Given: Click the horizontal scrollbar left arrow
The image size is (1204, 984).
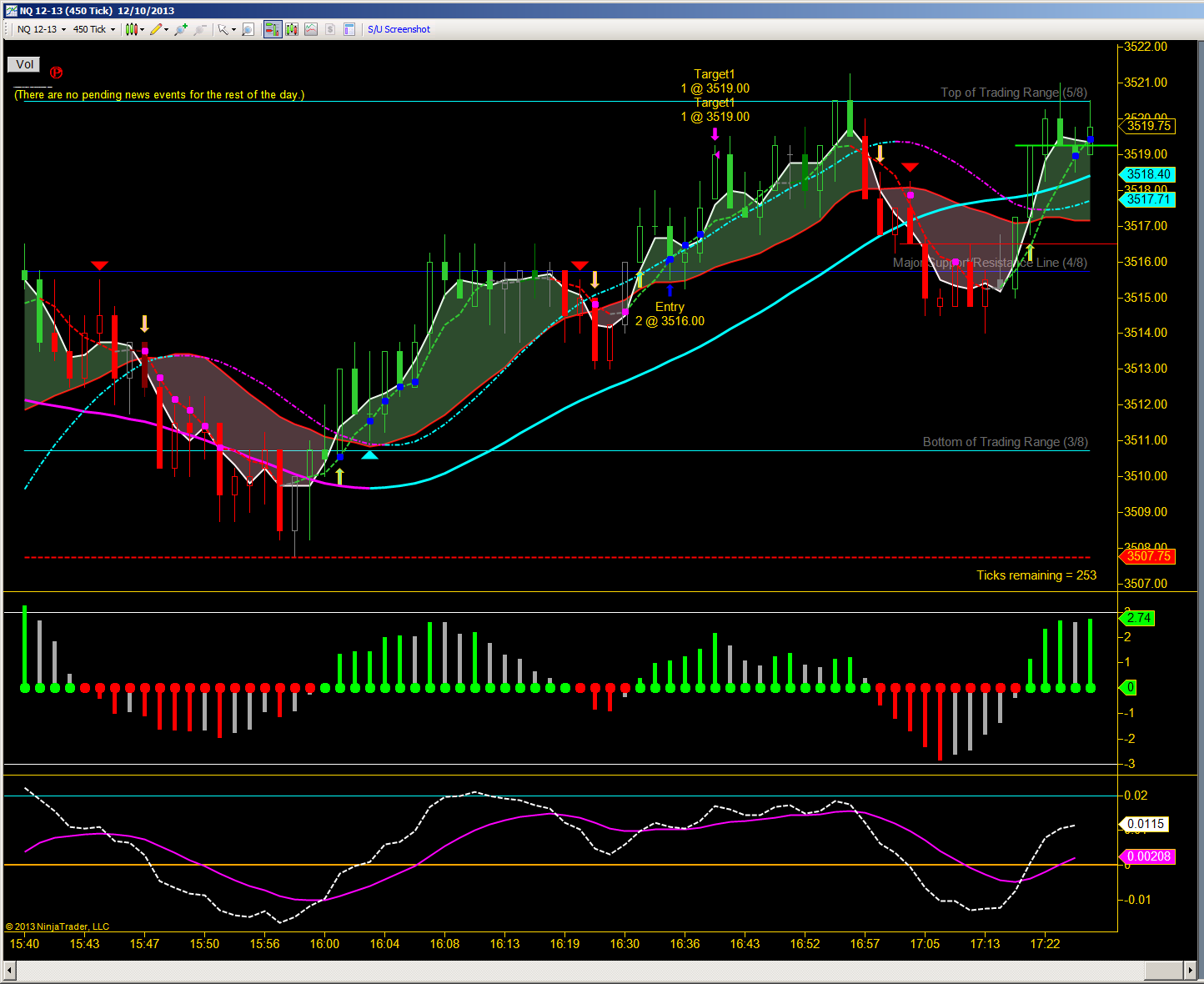Looking at the screenshot, I should [x=10, y=970].
